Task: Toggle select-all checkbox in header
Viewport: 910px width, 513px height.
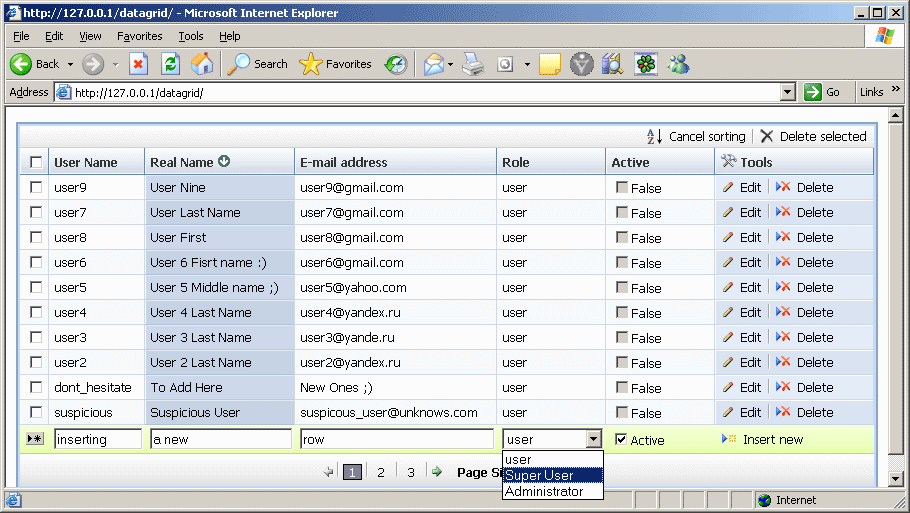Action: (36, 162)
